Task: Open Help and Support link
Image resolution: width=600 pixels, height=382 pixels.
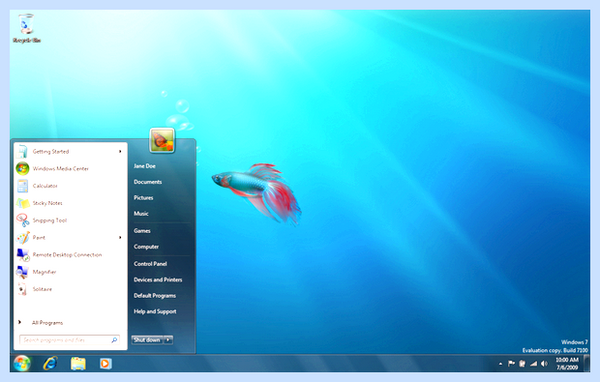Action: tap(155, 312)
